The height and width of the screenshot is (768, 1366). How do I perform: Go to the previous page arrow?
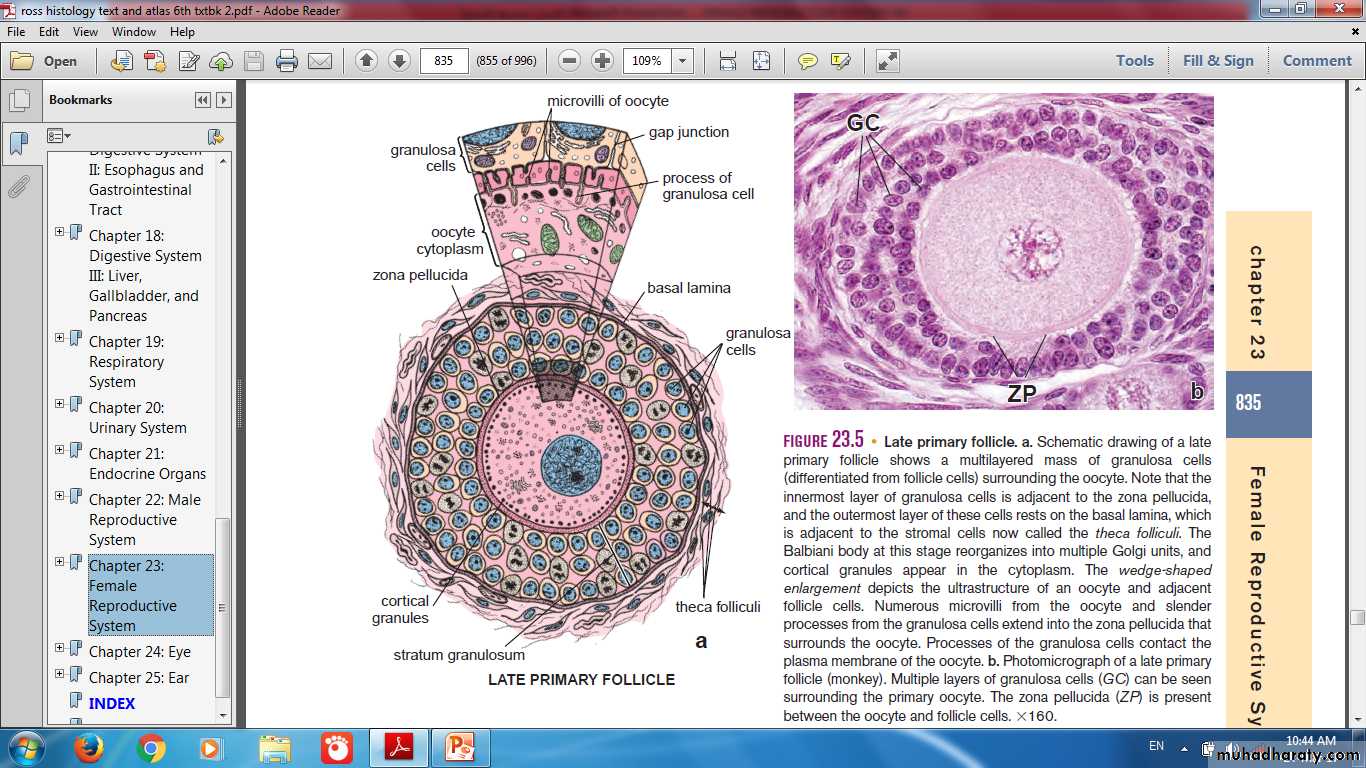pos(366,61)
